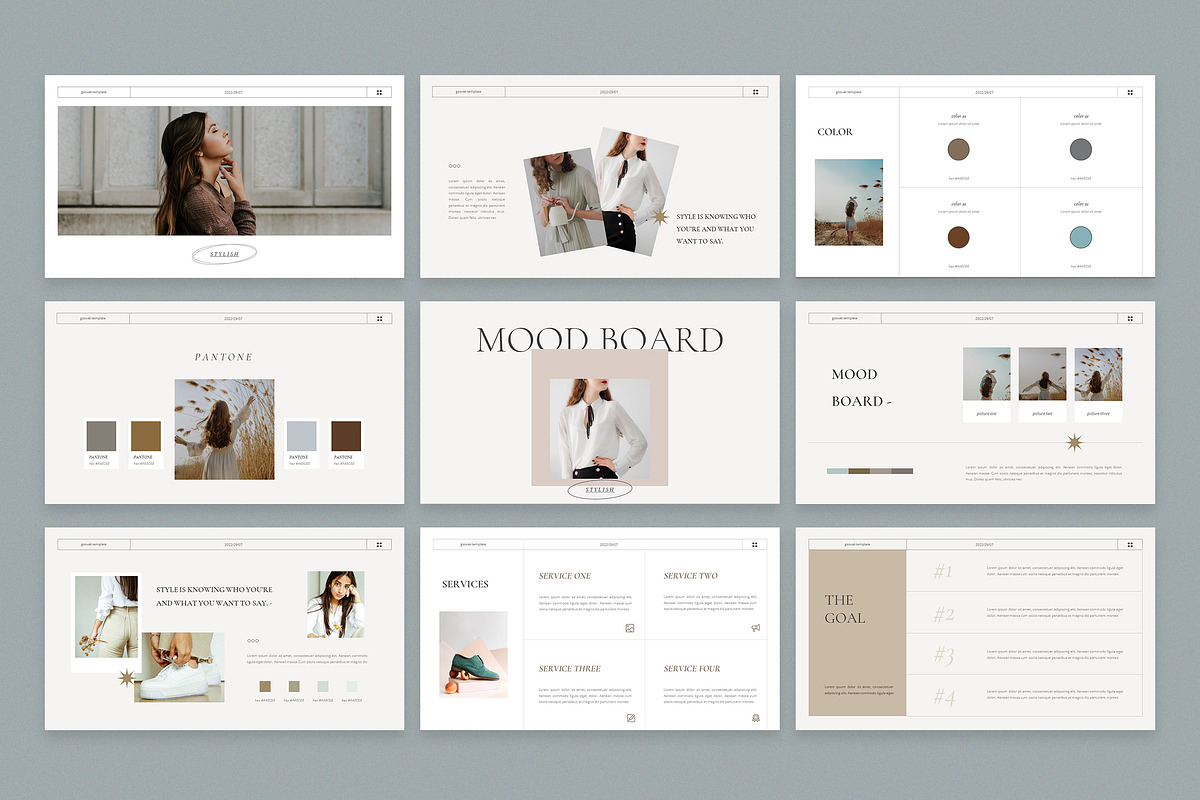
Task: Click the color palette strip on the three-picture MOOD BOARD slide
Action: point(870,471)
